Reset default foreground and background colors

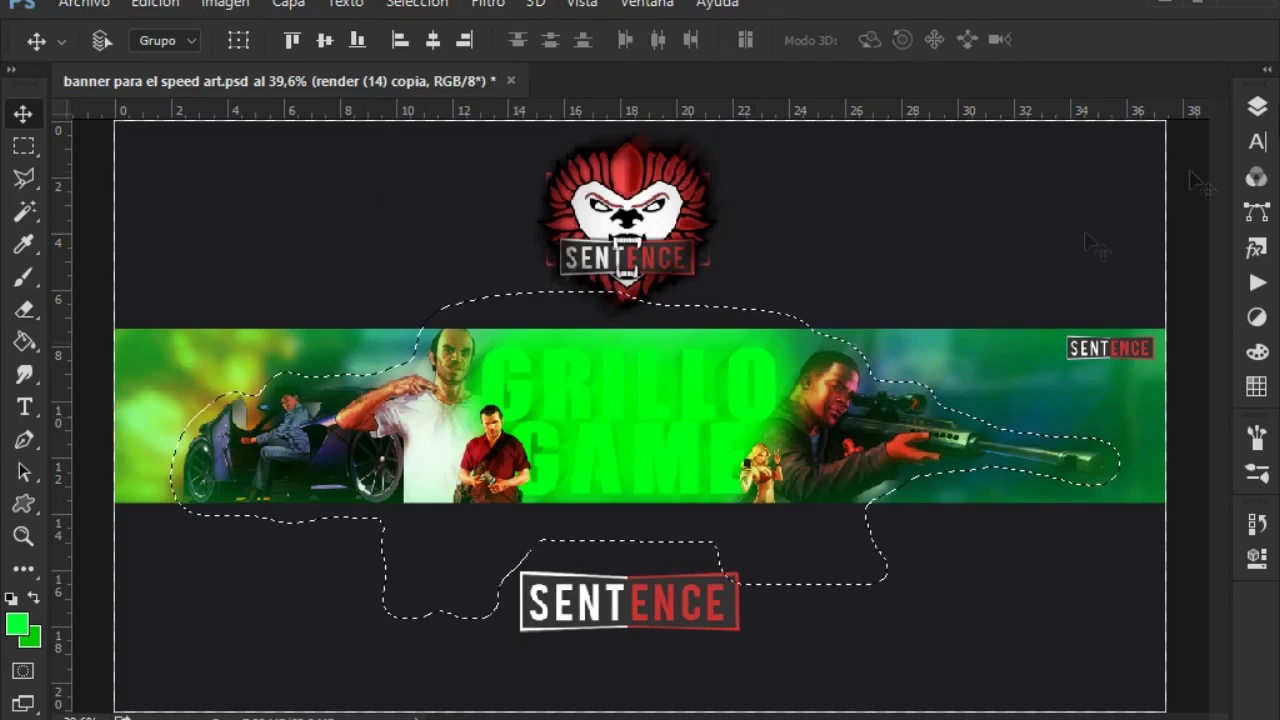click(x=10, y=598)
